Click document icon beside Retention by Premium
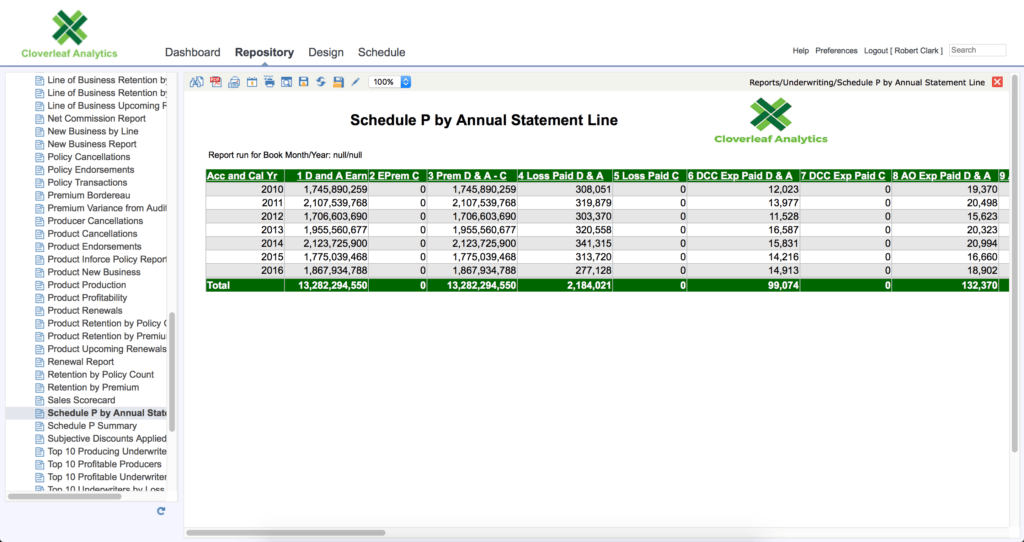This screenshot has width=1024, height=542. 40,387
